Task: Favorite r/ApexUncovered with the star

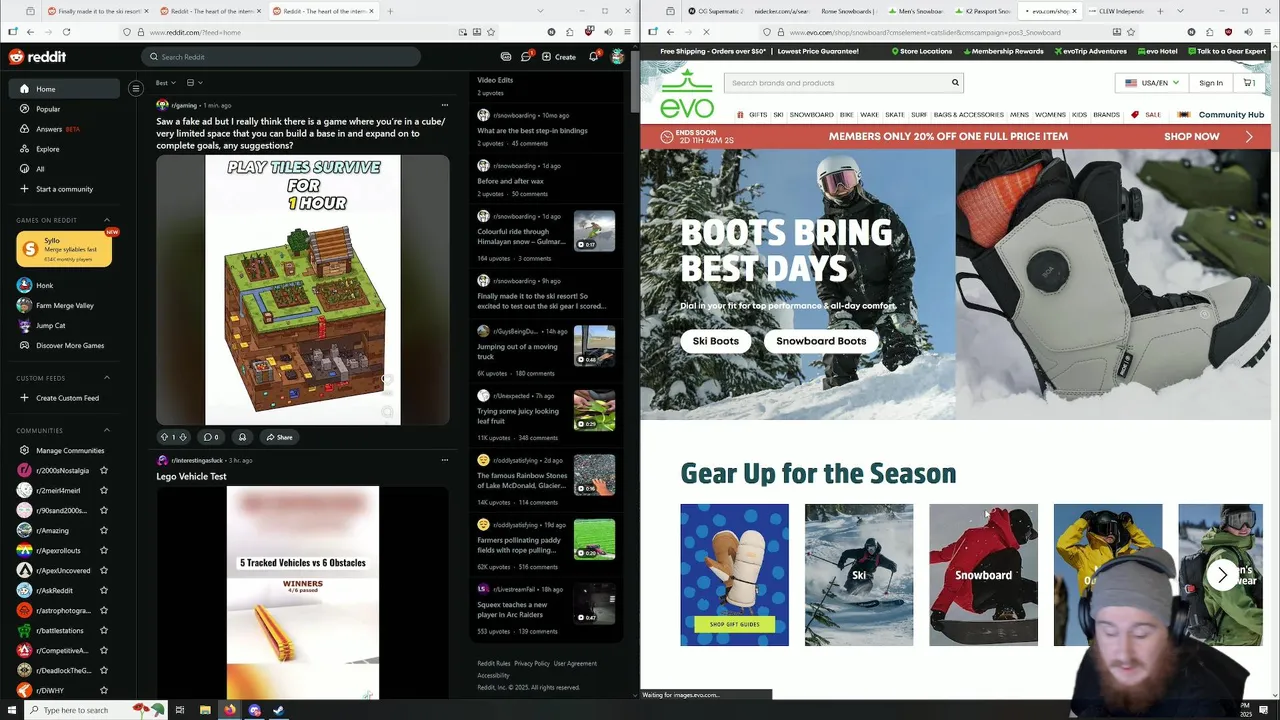Action: (104, 570)
